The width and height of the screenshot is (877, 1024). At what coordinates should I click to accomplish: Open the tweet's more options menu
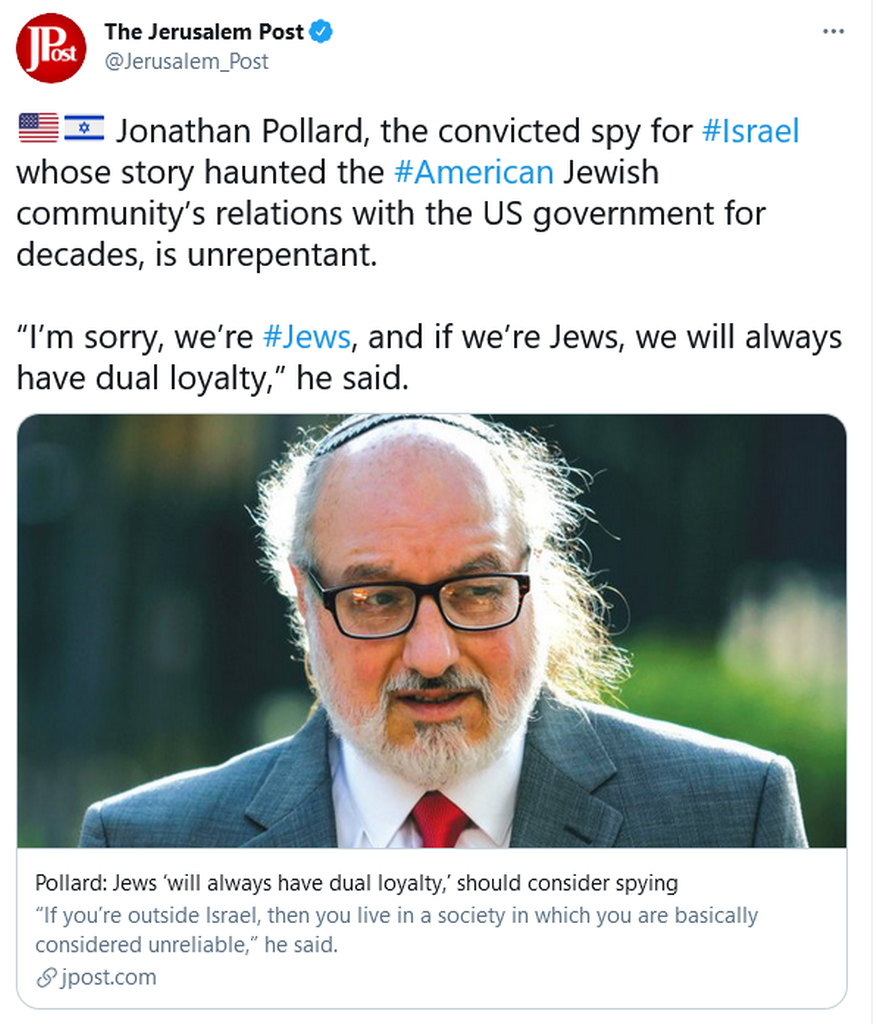coord(832,32)
